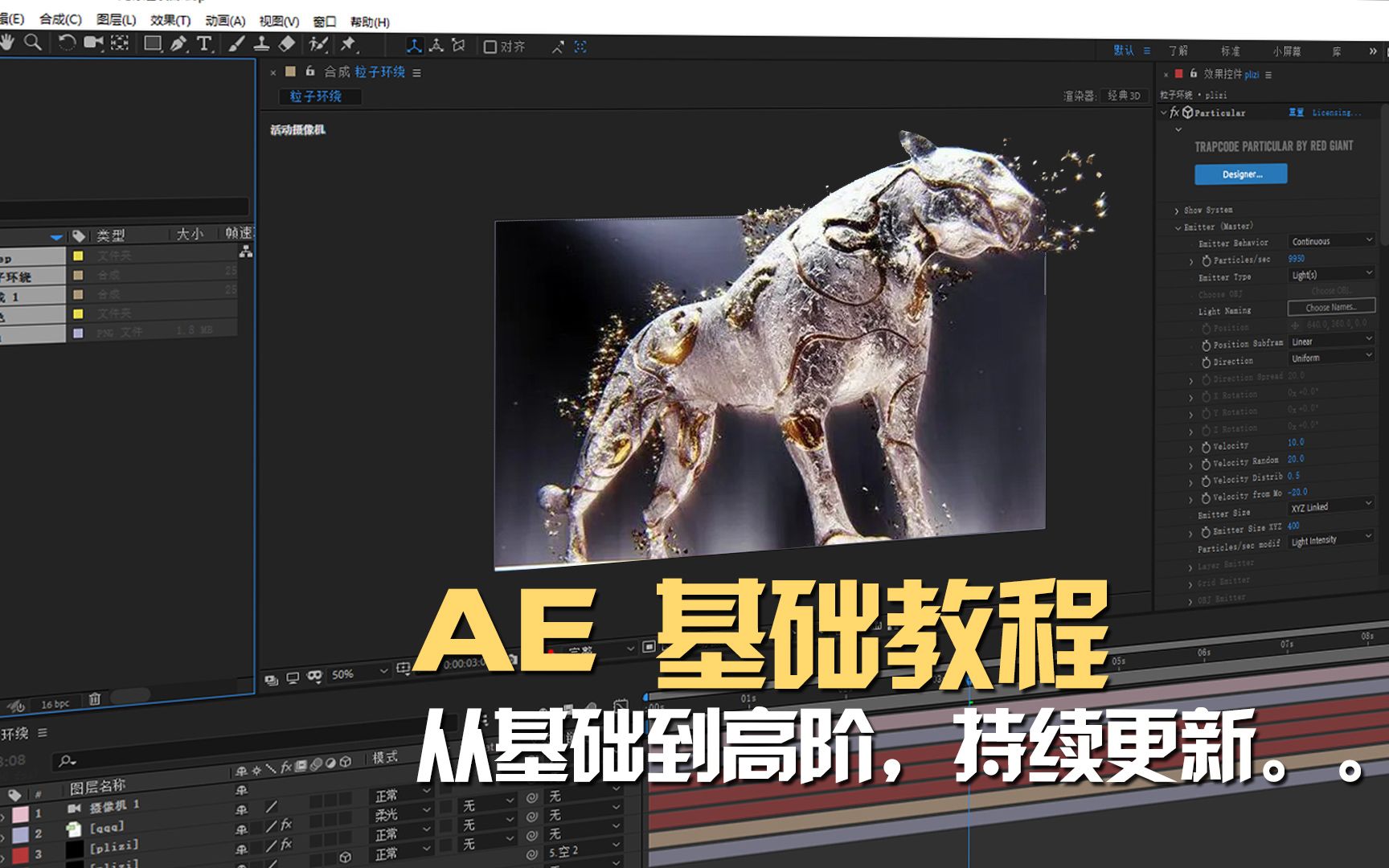Click the region of interest icon beside 50%
1389x868 pixels.
click(x=404, y=668)
